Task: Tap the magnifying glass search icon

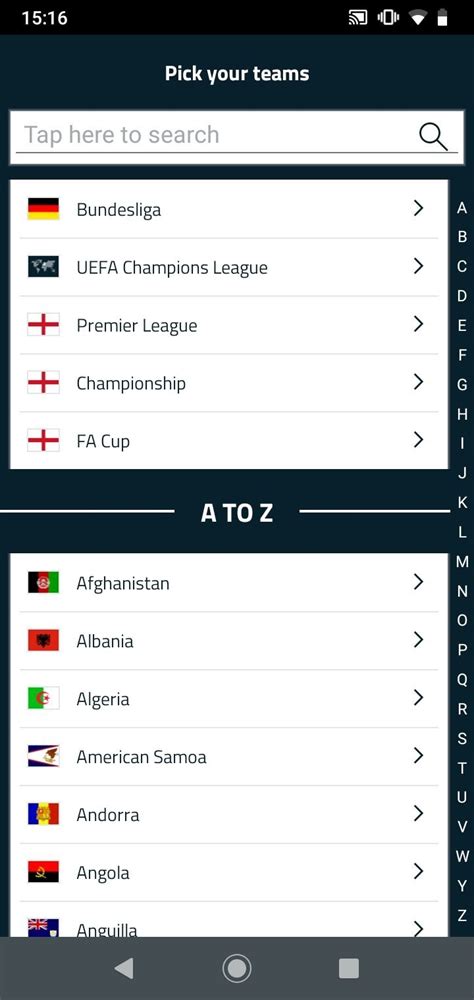Action: [x=433, y=136]
